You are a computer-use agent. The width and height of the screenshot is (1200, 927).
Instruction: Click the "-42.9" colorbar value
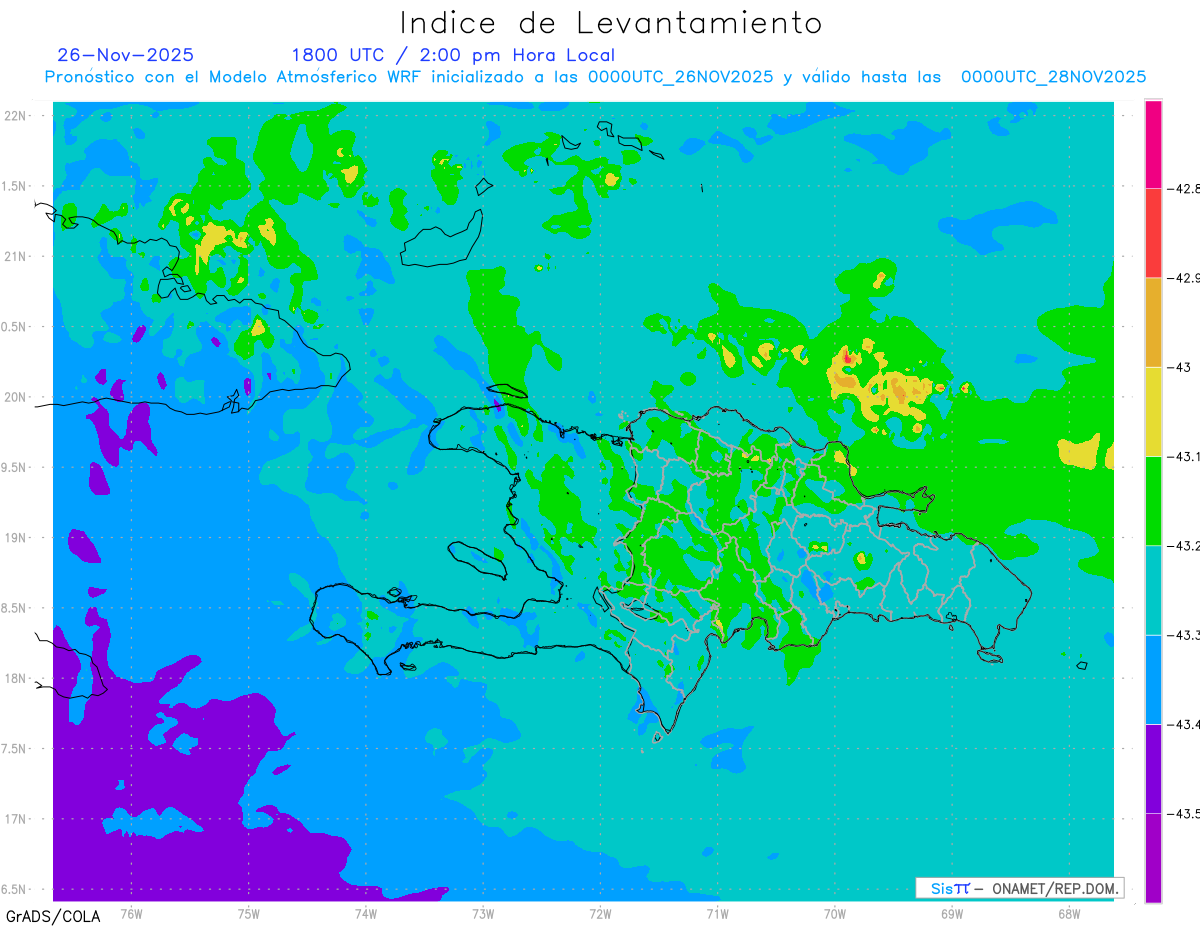coord(1184,277)
